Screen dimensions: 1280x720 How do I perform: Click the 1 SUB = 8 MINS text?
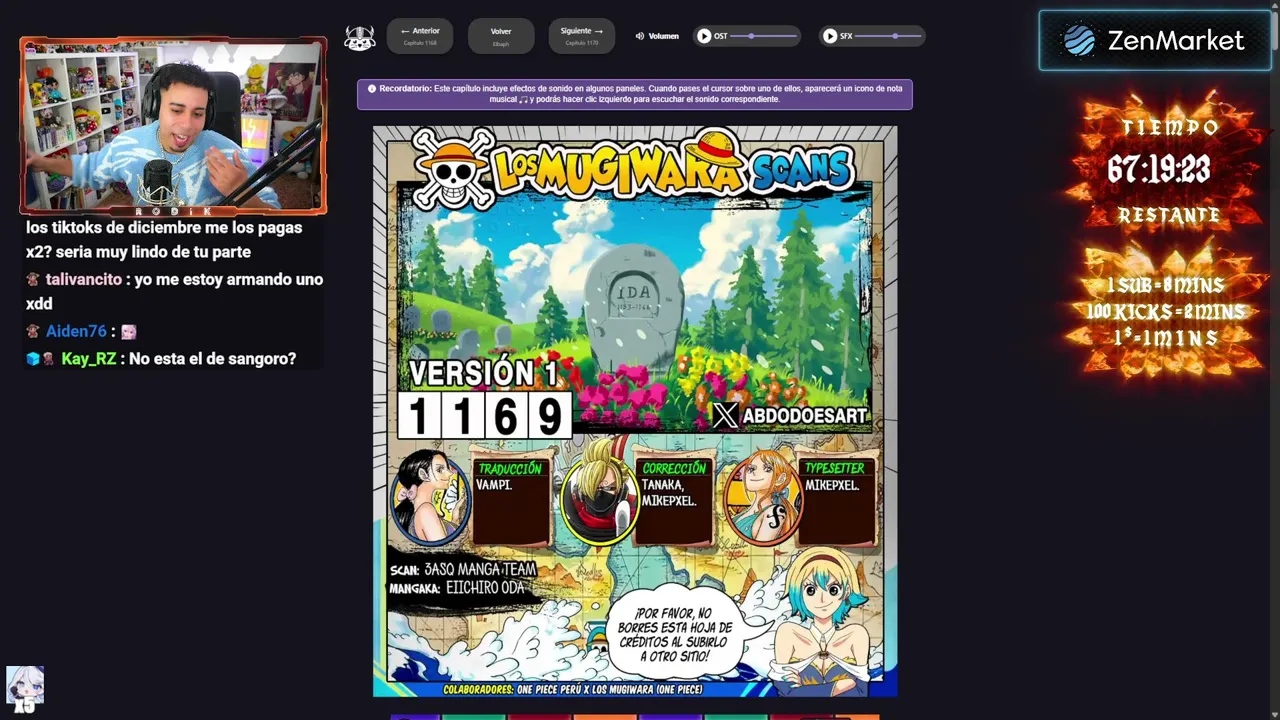[x=1165, y=286]
